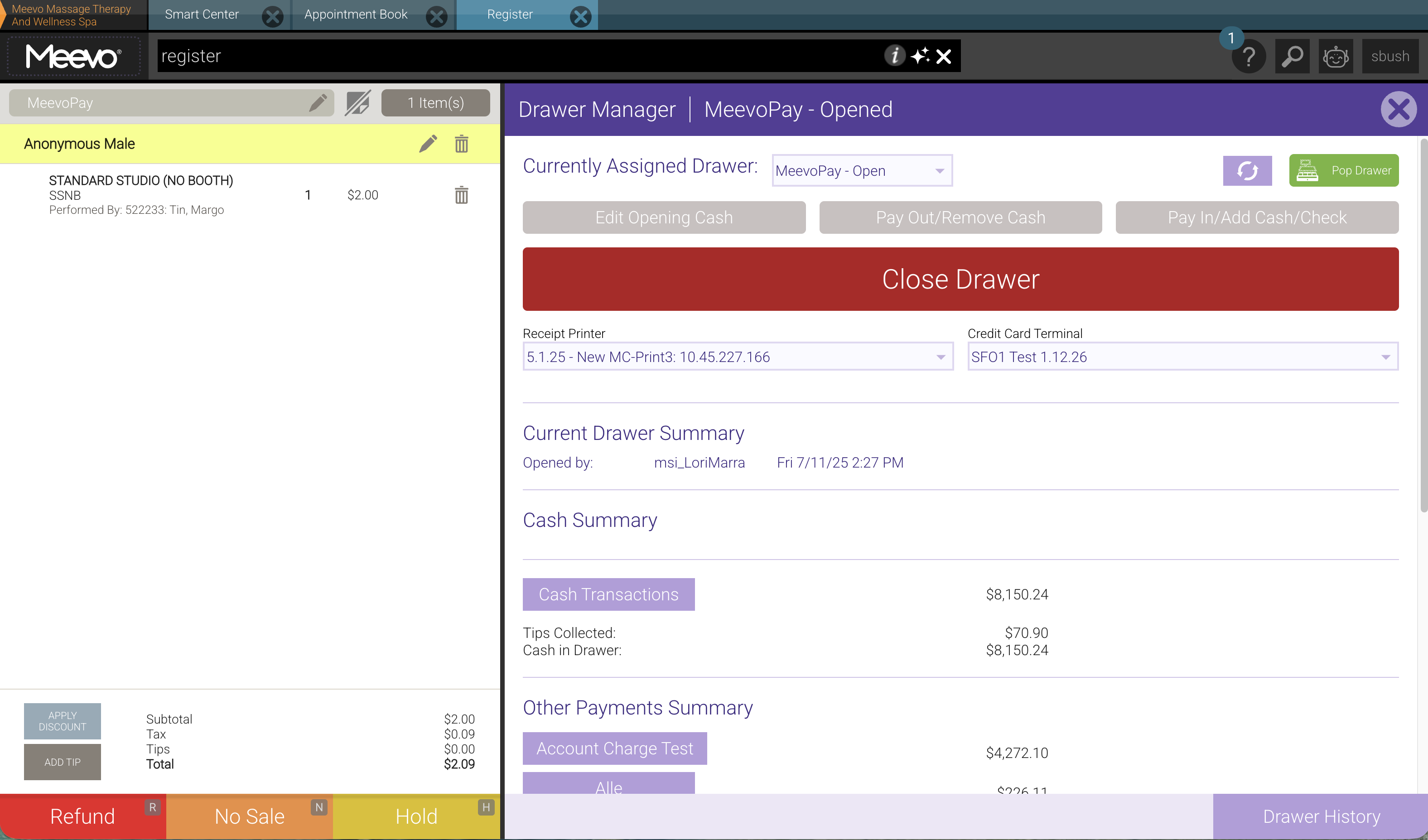Switch to the Smart Center tab
Screen dimensions: 1428x840
[x=202, y=15]
